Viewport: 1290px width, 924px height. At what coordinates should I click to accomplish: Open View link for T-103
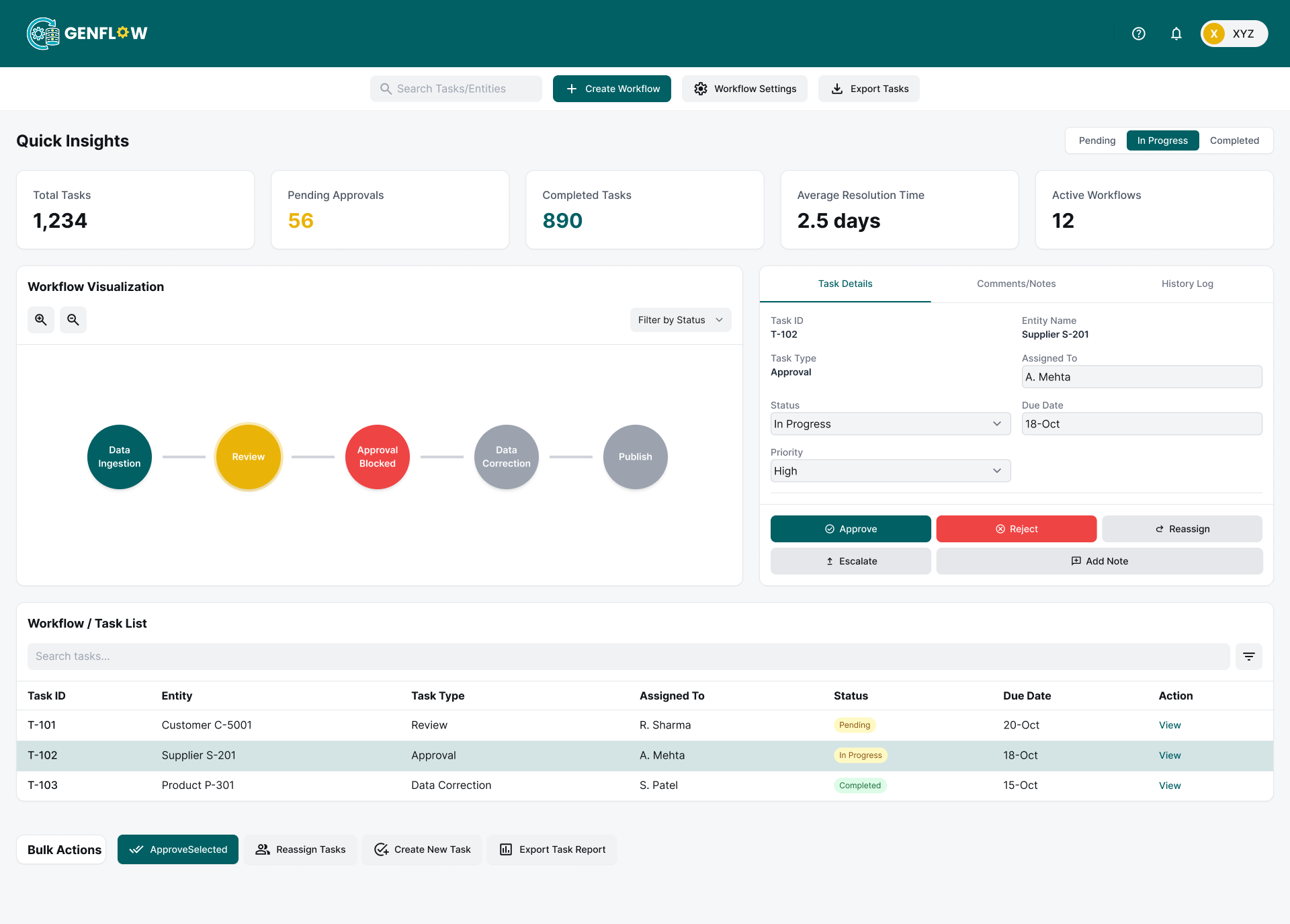coord(1170,786)
